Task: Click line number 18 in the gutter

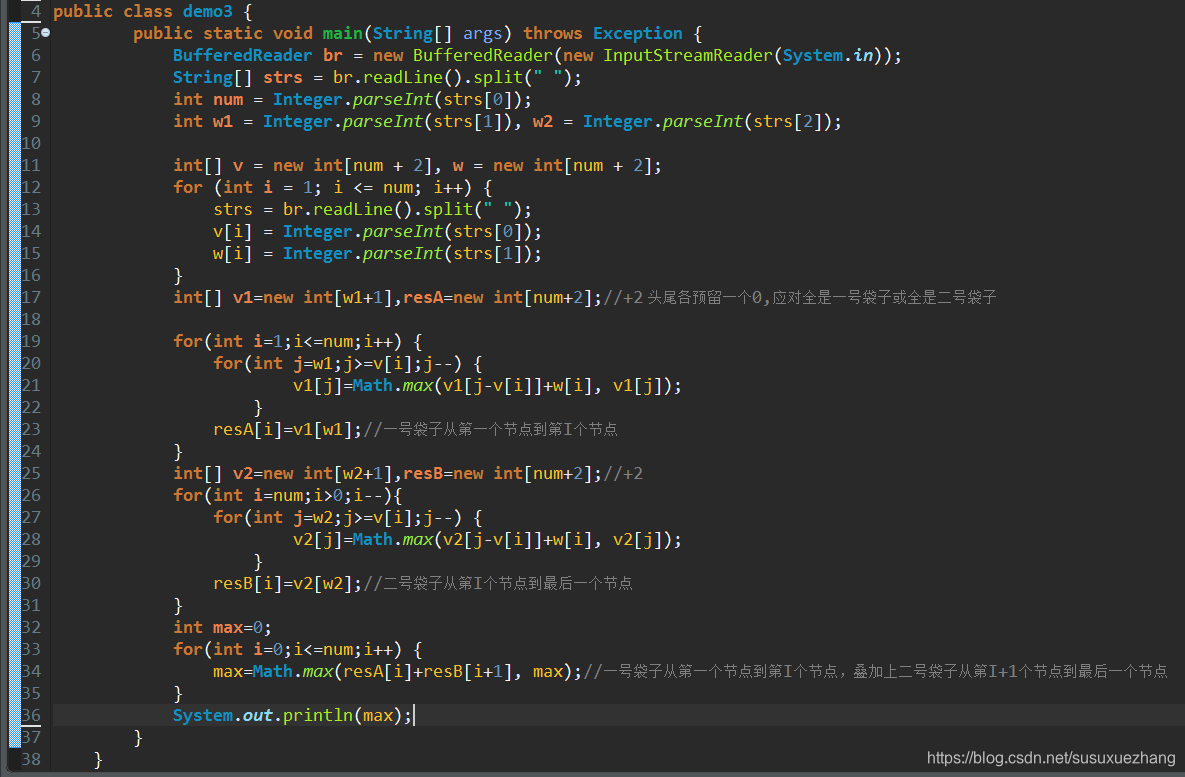Action: pos(30,319)
